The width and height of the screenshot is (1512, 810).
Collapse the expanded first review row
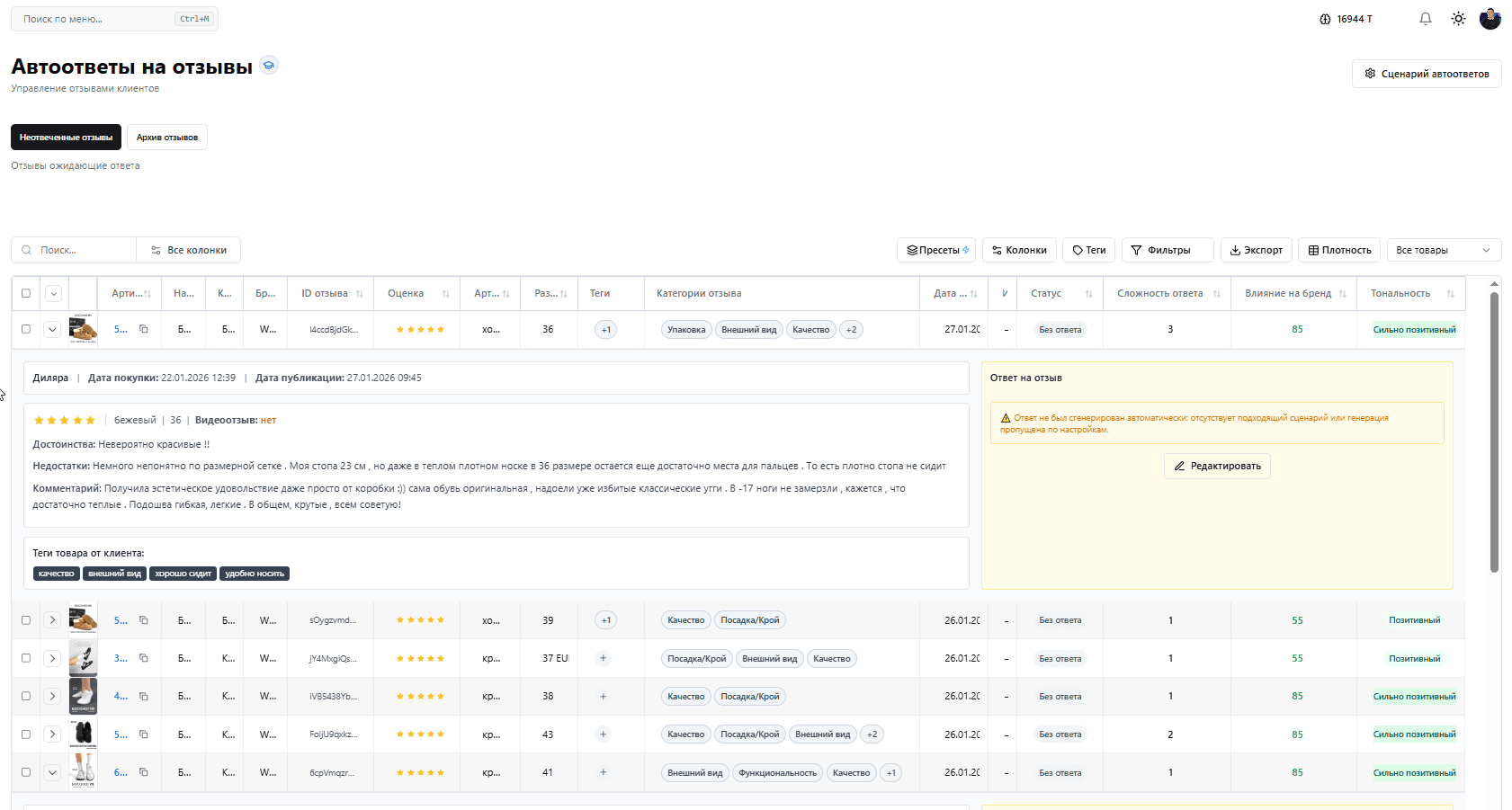click(x=52, y=329)
